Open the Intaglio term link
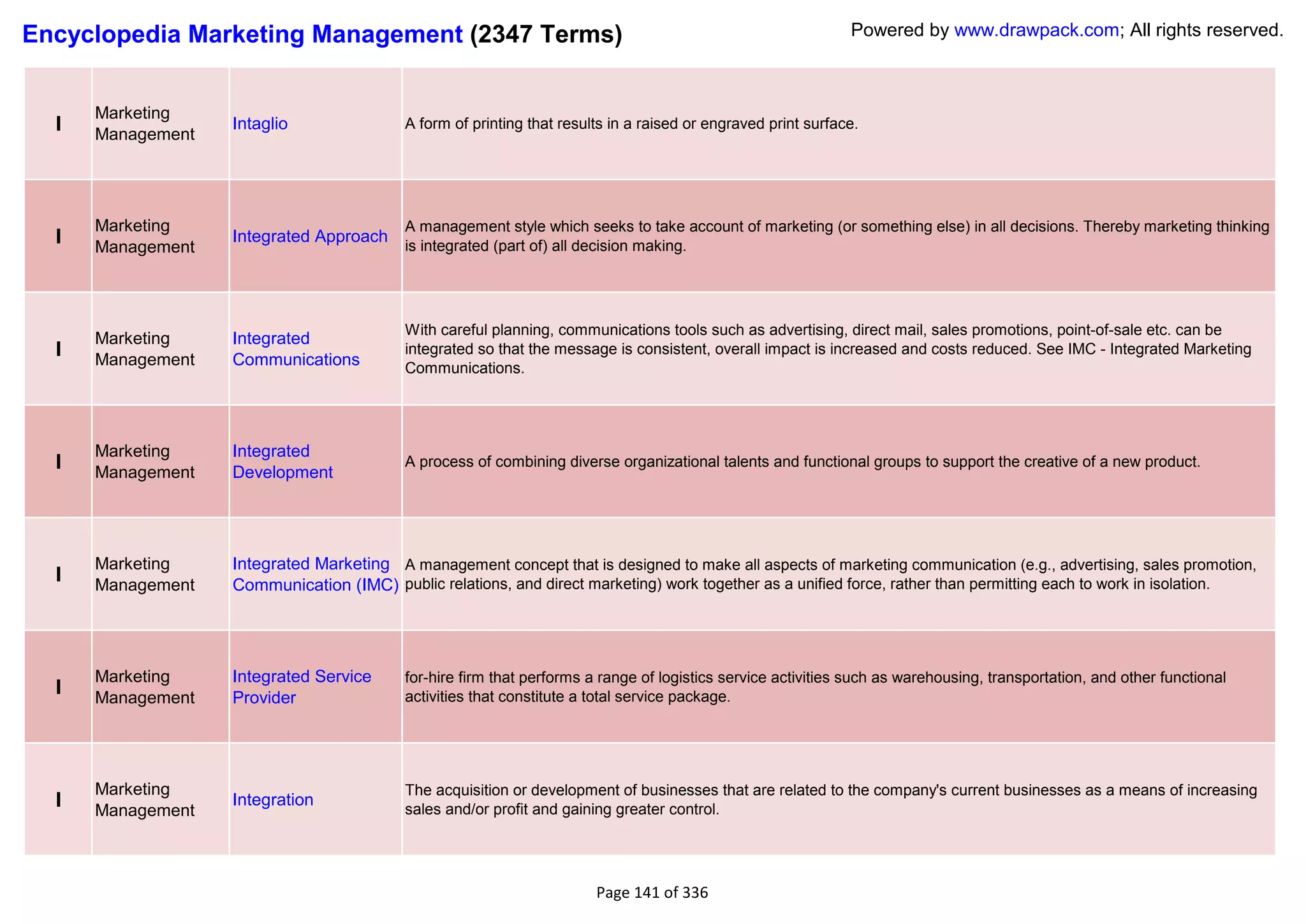This screenshot has width=1306, height=924. pyautogui.click(x=260, y=124)
